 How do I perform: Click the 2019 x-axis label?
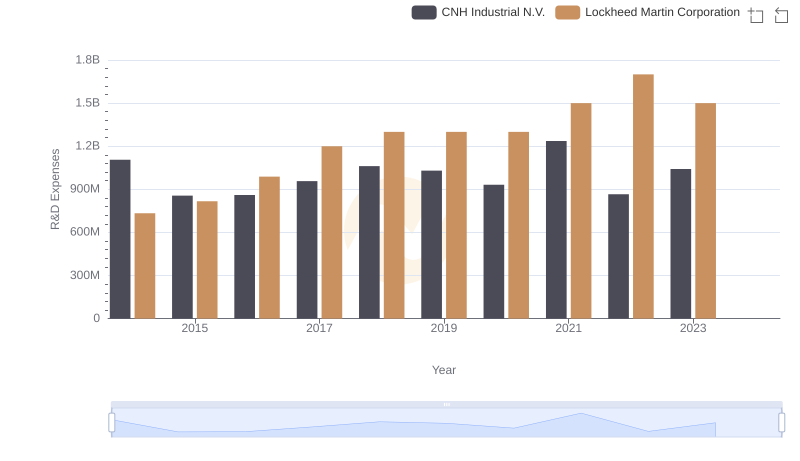click(x=444, y=328)
